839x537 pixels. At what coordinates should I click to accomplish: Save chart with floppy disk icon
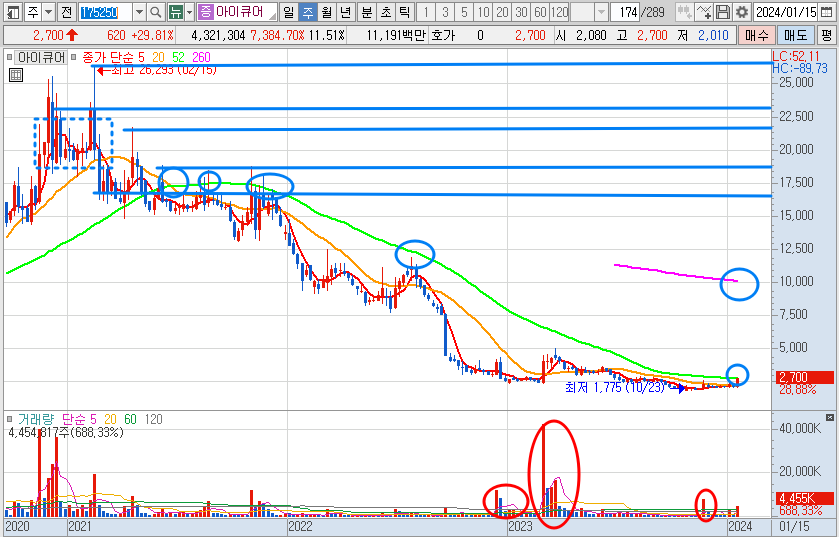point(723,12)
